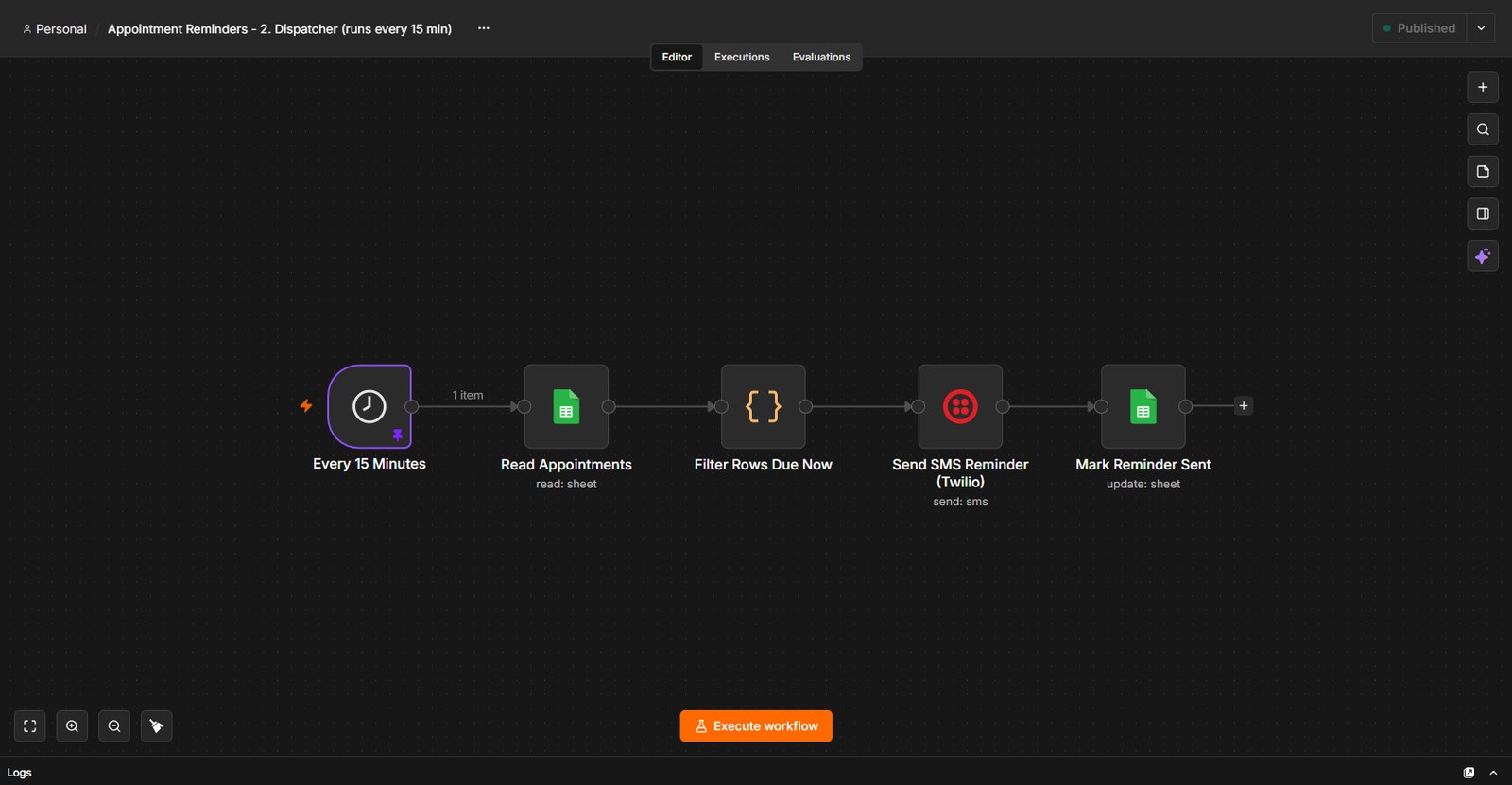The height and width of the screenshot is (785, 1512).
Task: Open the Read Appointments Google Sheets node
Action: [566, 406]
